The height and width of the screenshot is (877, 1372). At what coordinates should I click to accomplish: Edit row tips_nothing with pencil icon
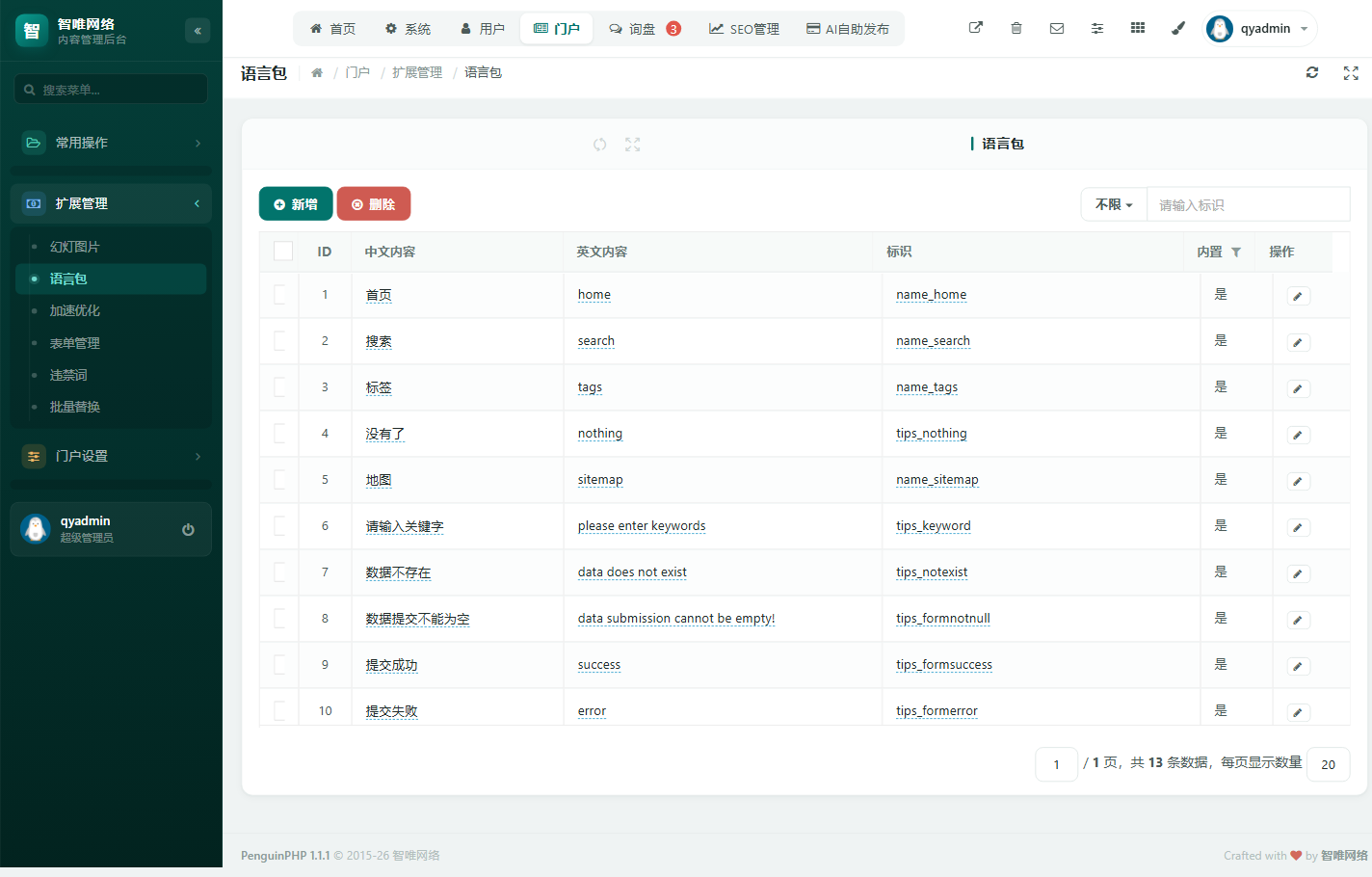pyautogui.click(x=1298, y=435)
